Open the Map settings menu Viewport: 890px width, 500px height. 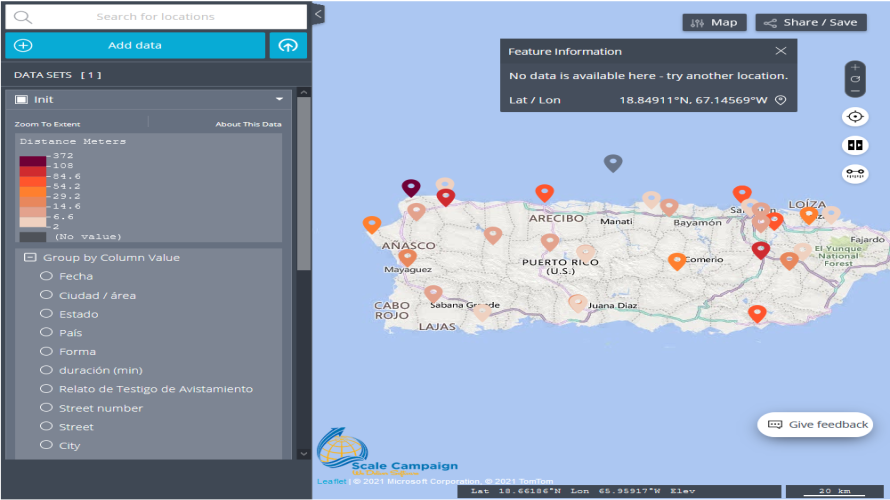coord(715,22)
